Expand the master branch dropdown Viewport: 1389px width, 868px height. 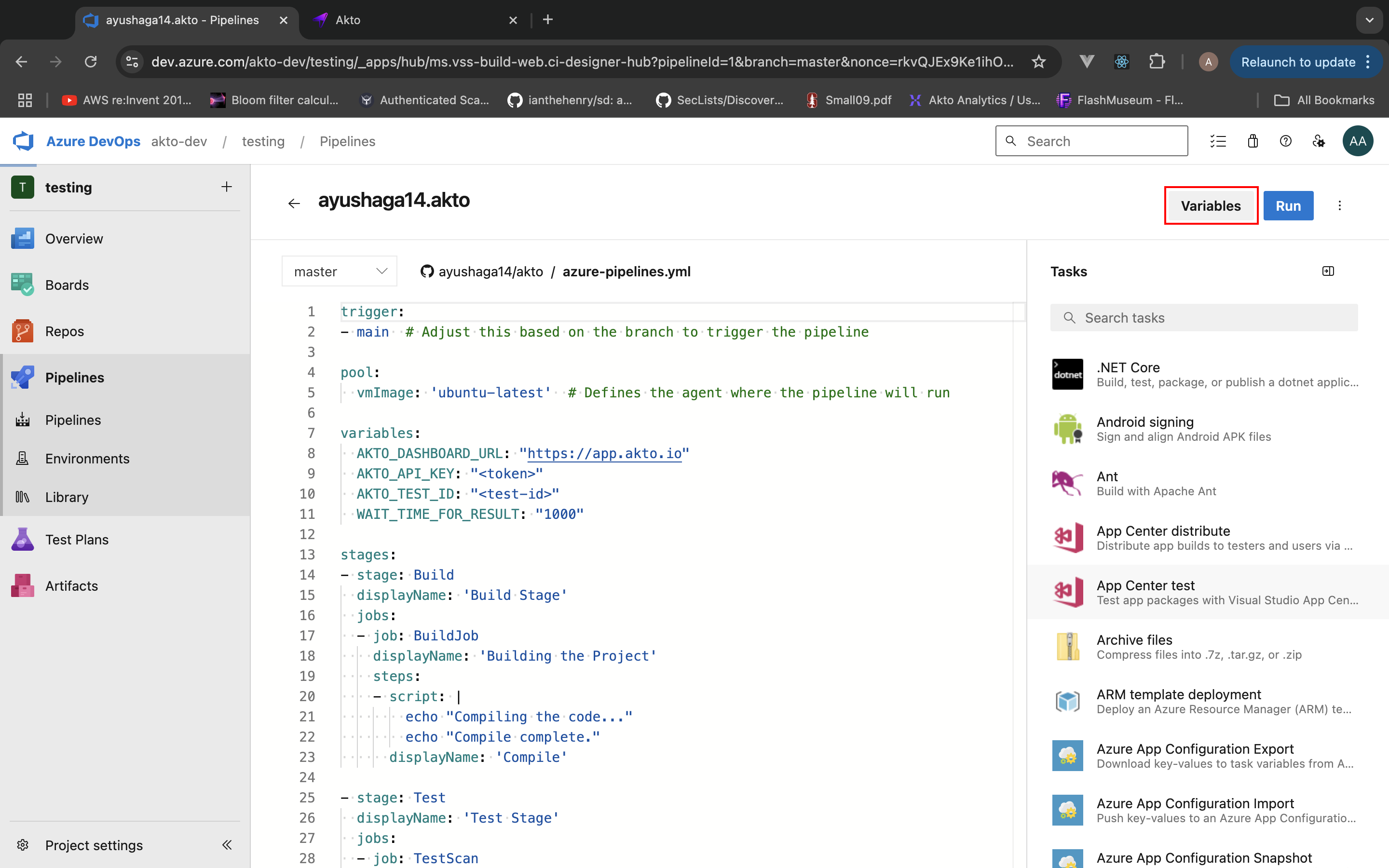[x=339, y=271]
